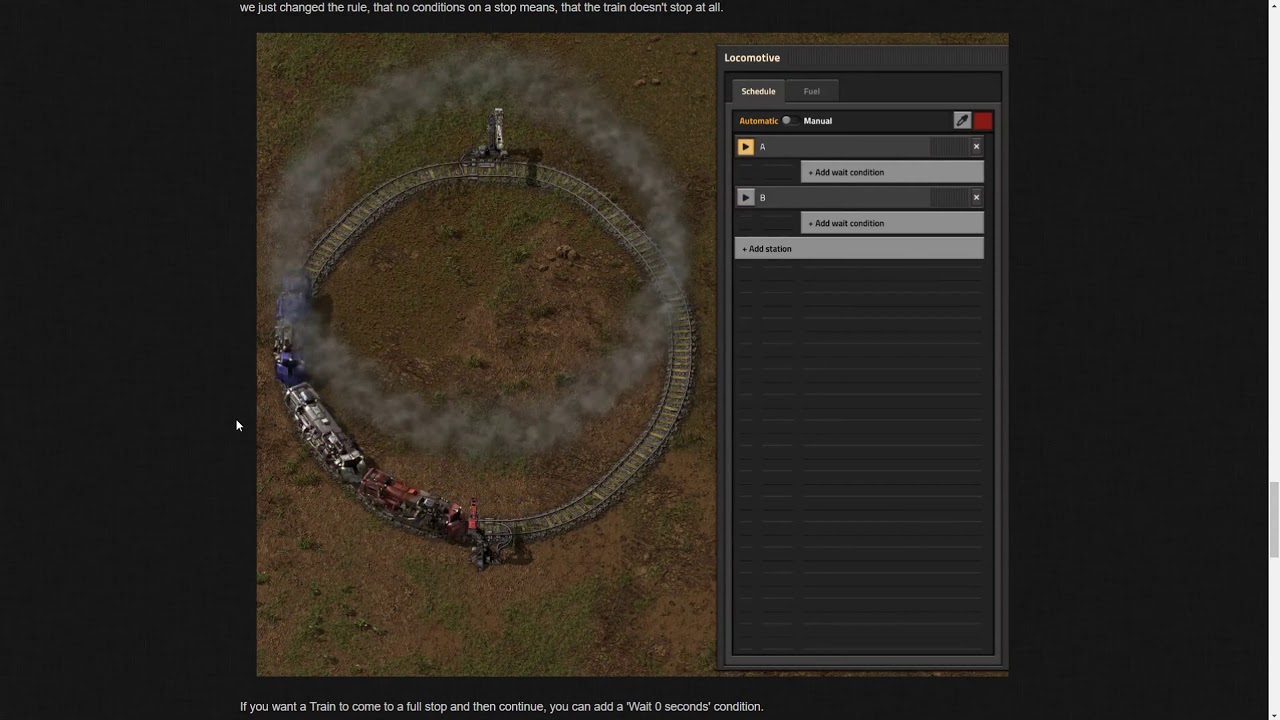Viewport: 1280px width, 720px height.
Task: Click the color picker eyedropper icon
Action: pos(962,121)
